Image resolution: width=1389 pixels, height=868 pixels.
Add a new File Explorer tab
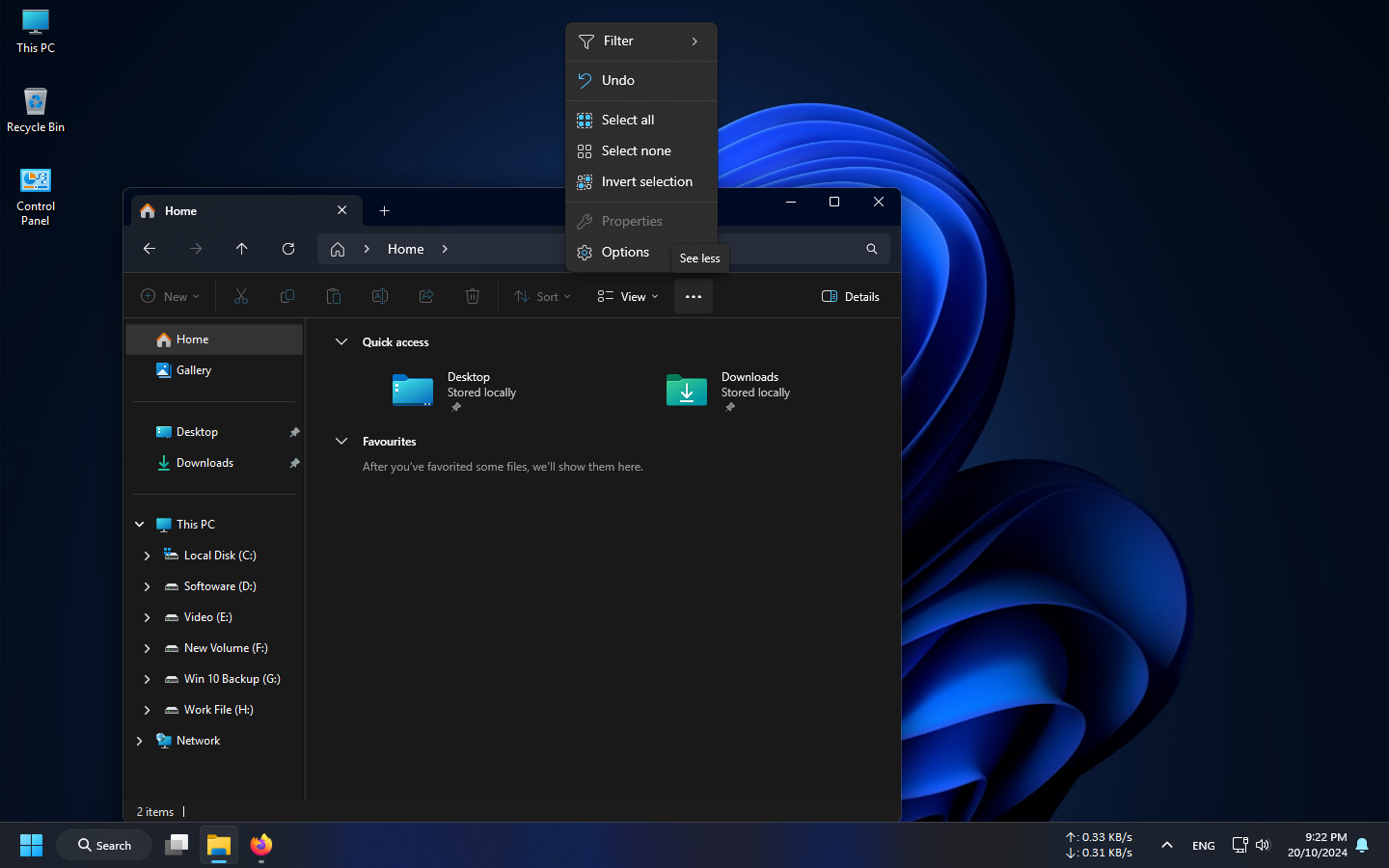click(x=385, y=210)
